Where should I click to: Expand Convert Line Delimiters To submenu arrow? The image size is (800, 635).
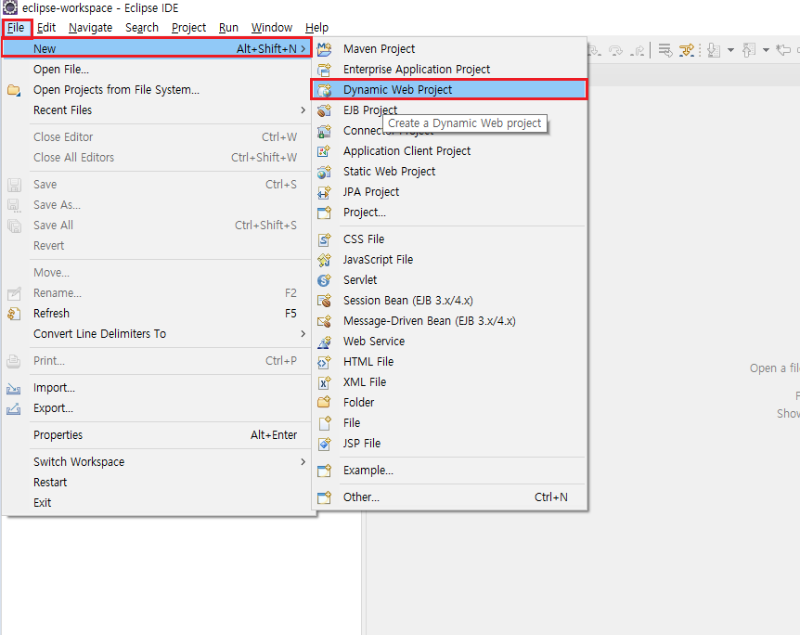[x=303, y=334]
